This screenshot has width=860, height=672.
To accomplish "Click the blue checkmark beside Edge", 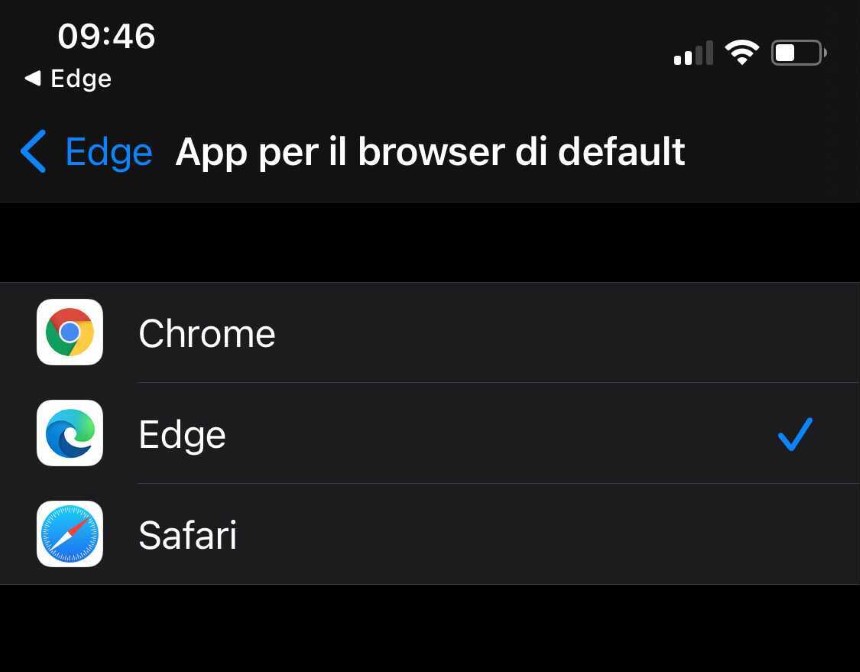I will [795, 434].
